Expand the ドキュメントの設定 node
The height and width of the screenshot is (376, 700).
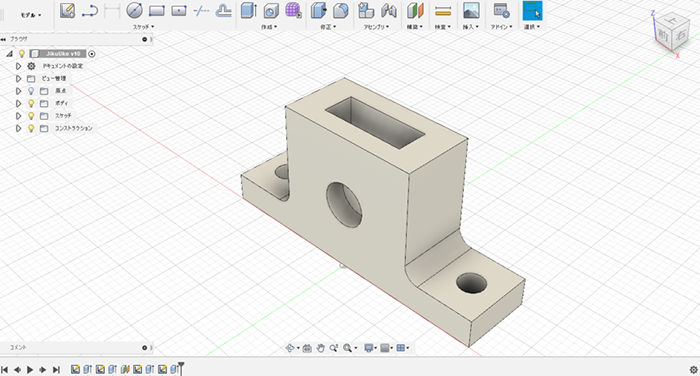point(18,66)
